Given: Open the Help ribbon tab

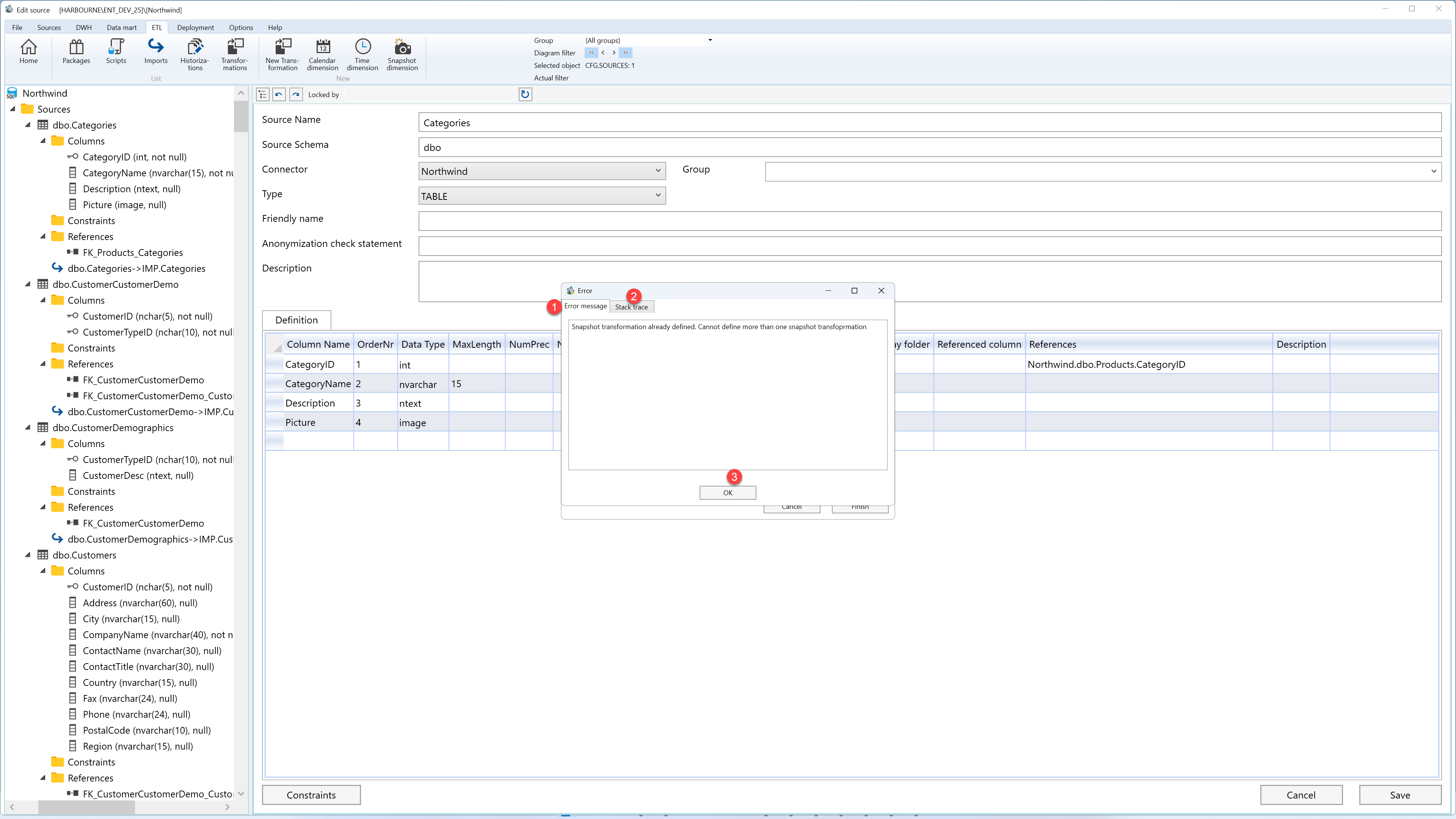Looking at the screenshot, I should point(275,27).
